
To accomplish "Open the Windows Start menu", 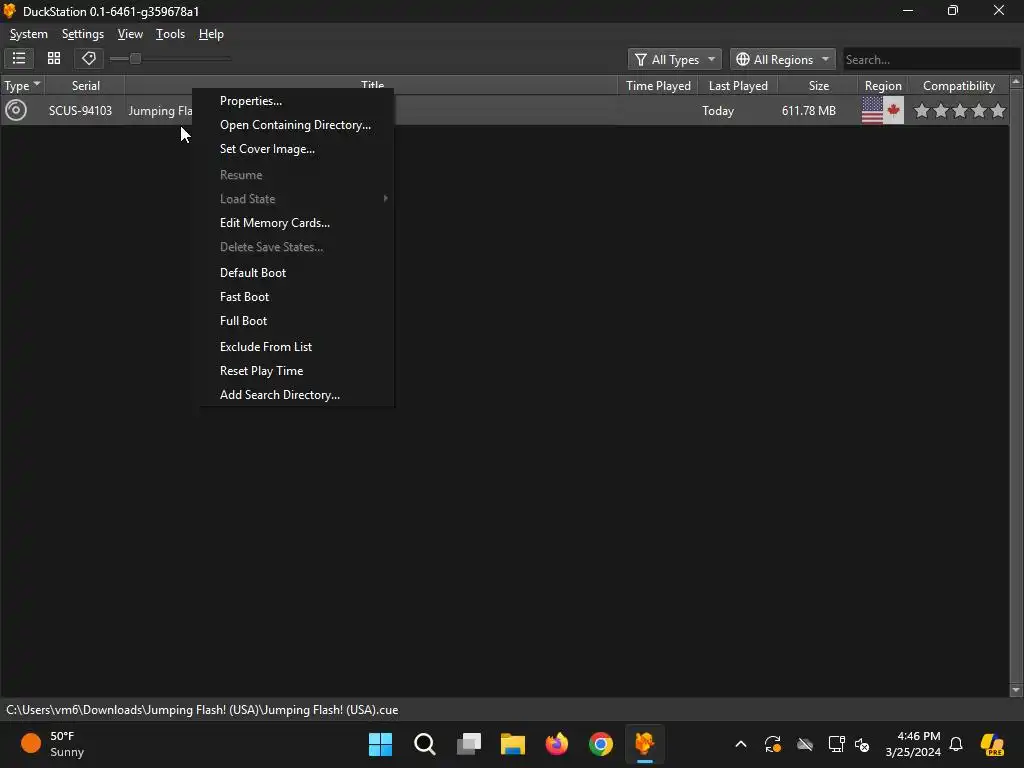I will (x=380, y=744).
